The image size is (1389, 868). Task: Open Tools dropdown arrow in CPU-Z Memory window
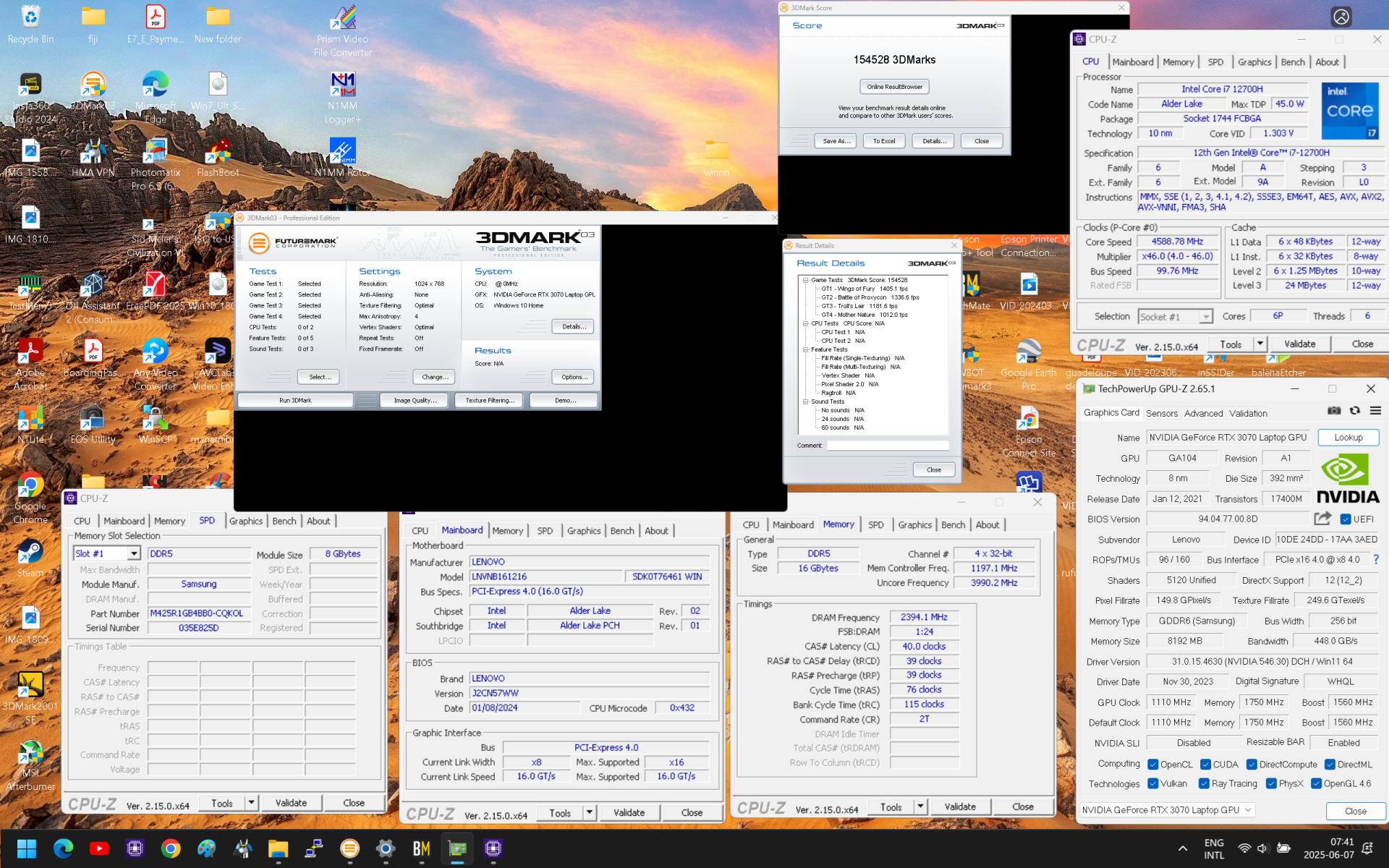pos(920,807)
